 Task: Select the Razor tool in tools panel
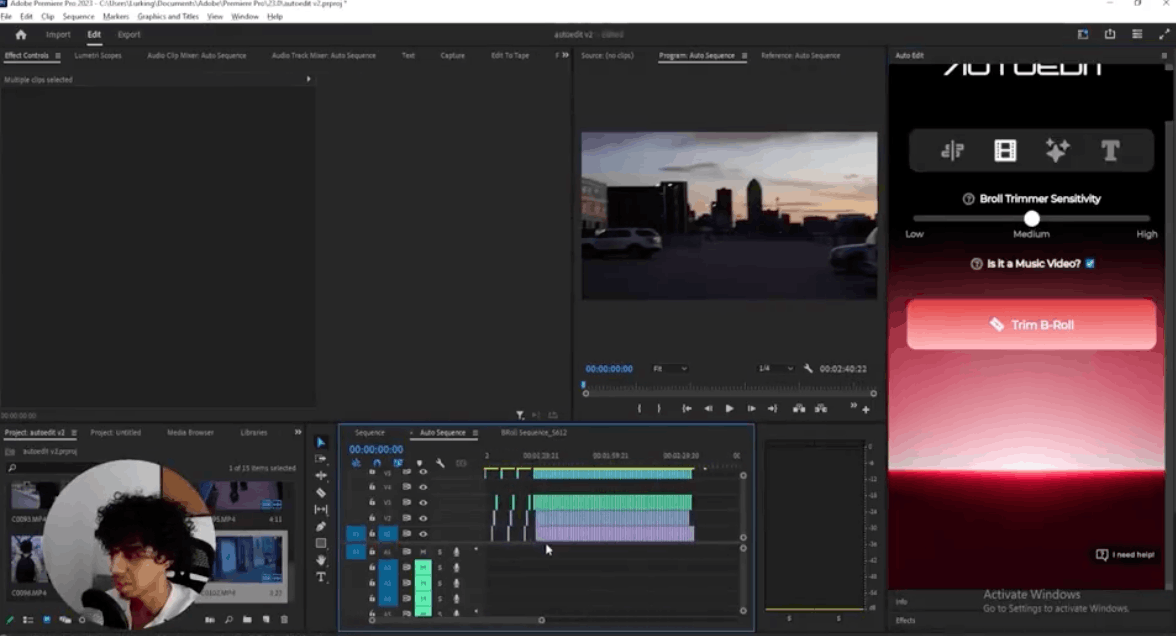click(321, 493)
